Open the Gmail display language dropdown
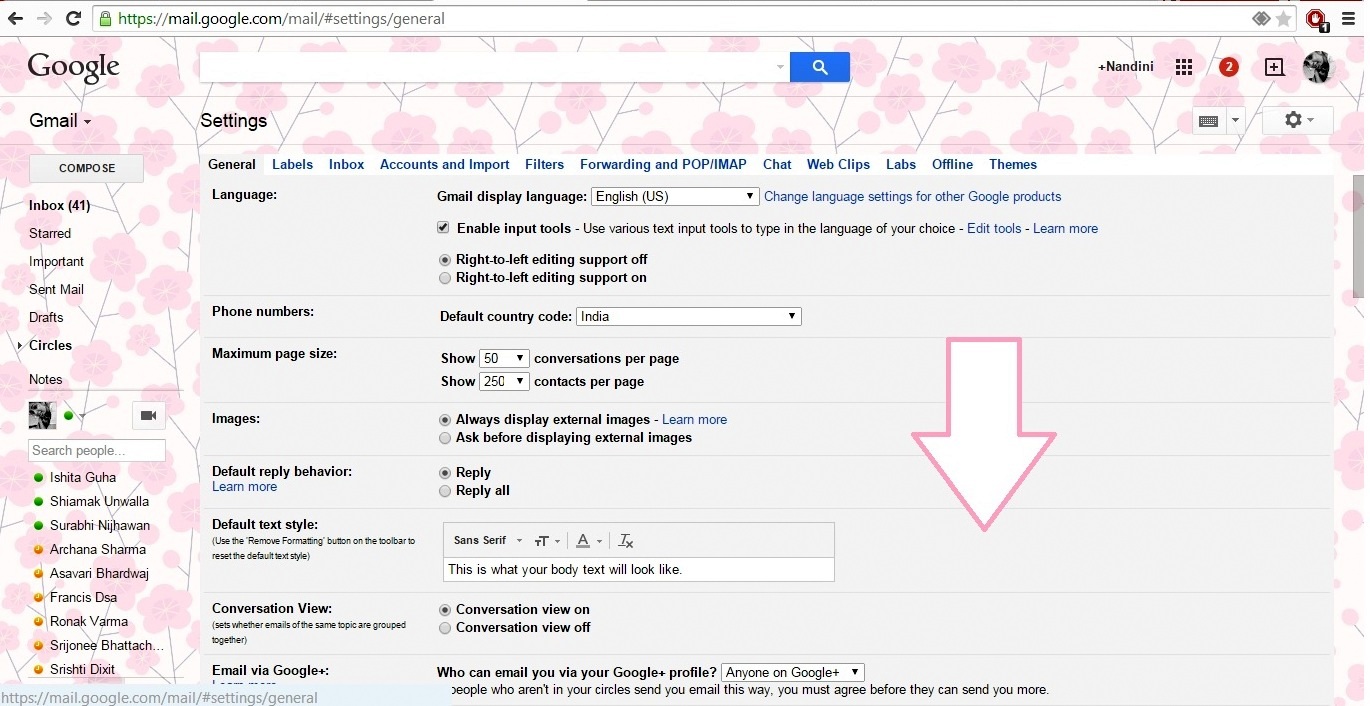1370x706 pixels. coord(674,196)
